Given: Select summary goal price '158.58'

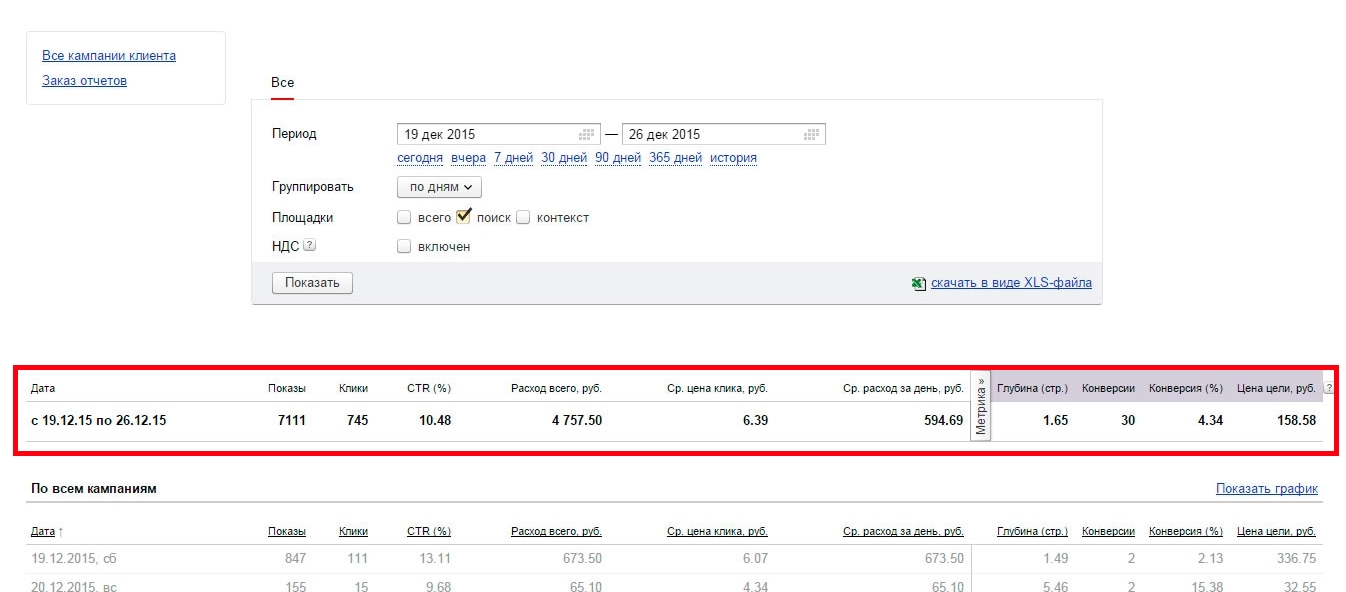Looking at the screenshot, I should (1297, 421).
